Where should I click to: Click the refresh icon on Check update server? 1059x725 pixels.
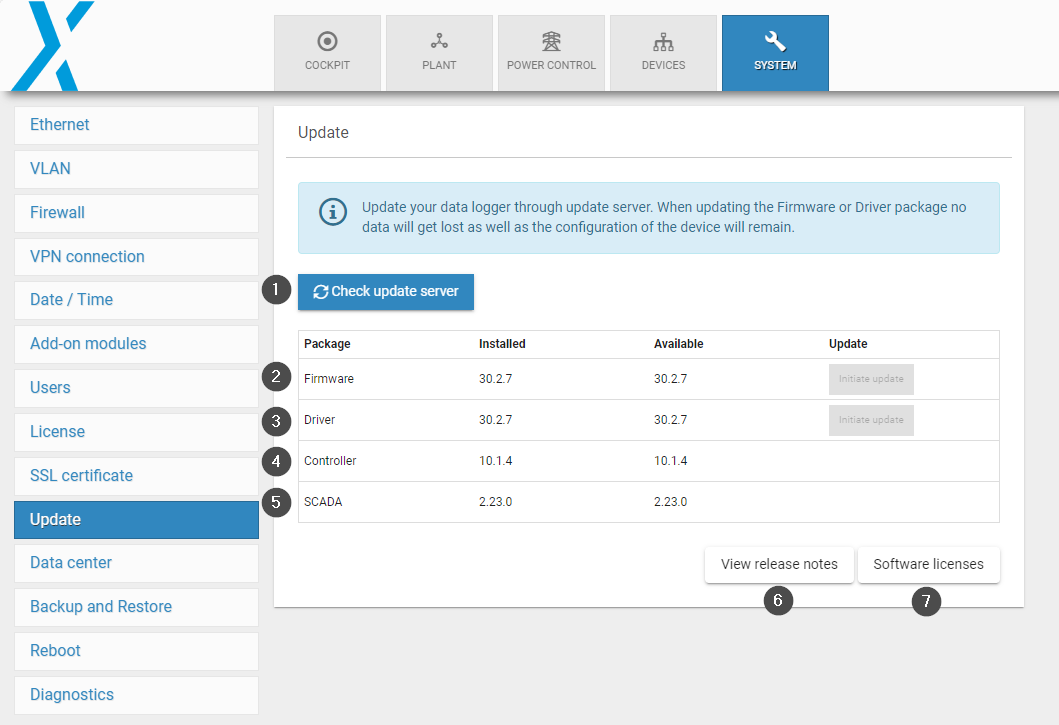[320, 292]
